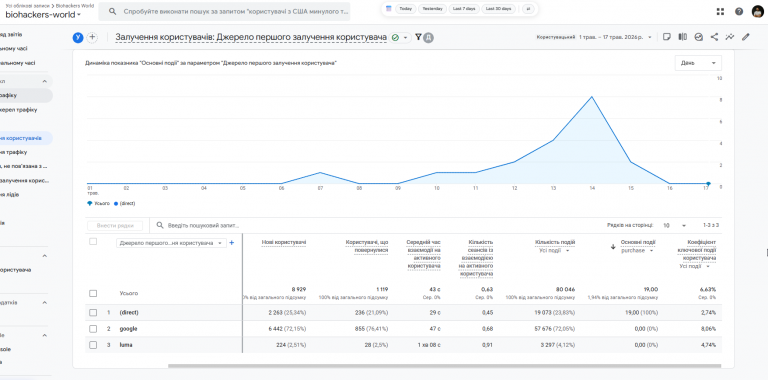Screen dimensions: 768x380
Task: Check the 'luma' row checkbox
Action: (93, 345)
